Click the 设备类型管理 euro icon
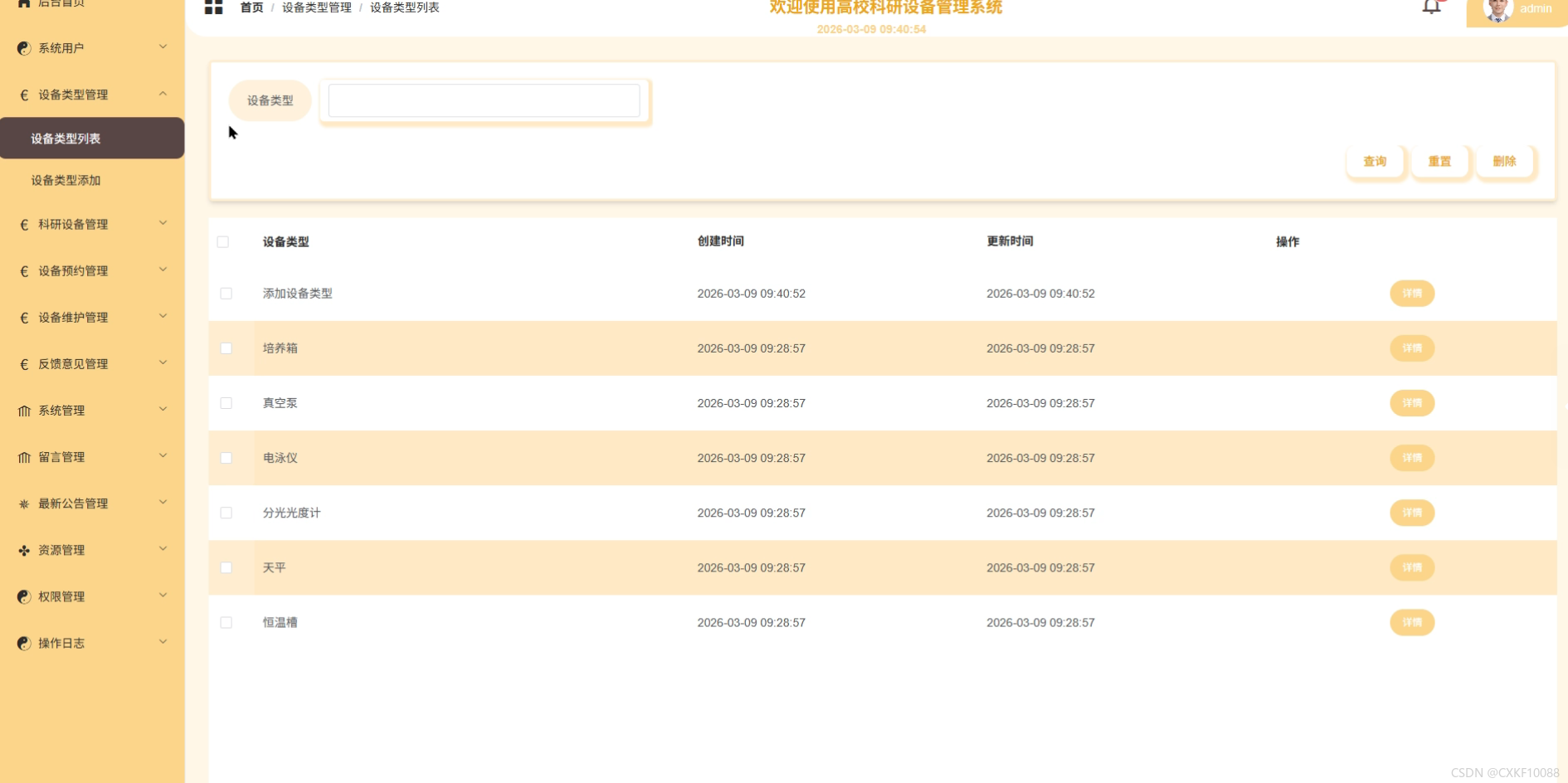Viewport: 1568px width, 783px height. [x=24, y=95]
